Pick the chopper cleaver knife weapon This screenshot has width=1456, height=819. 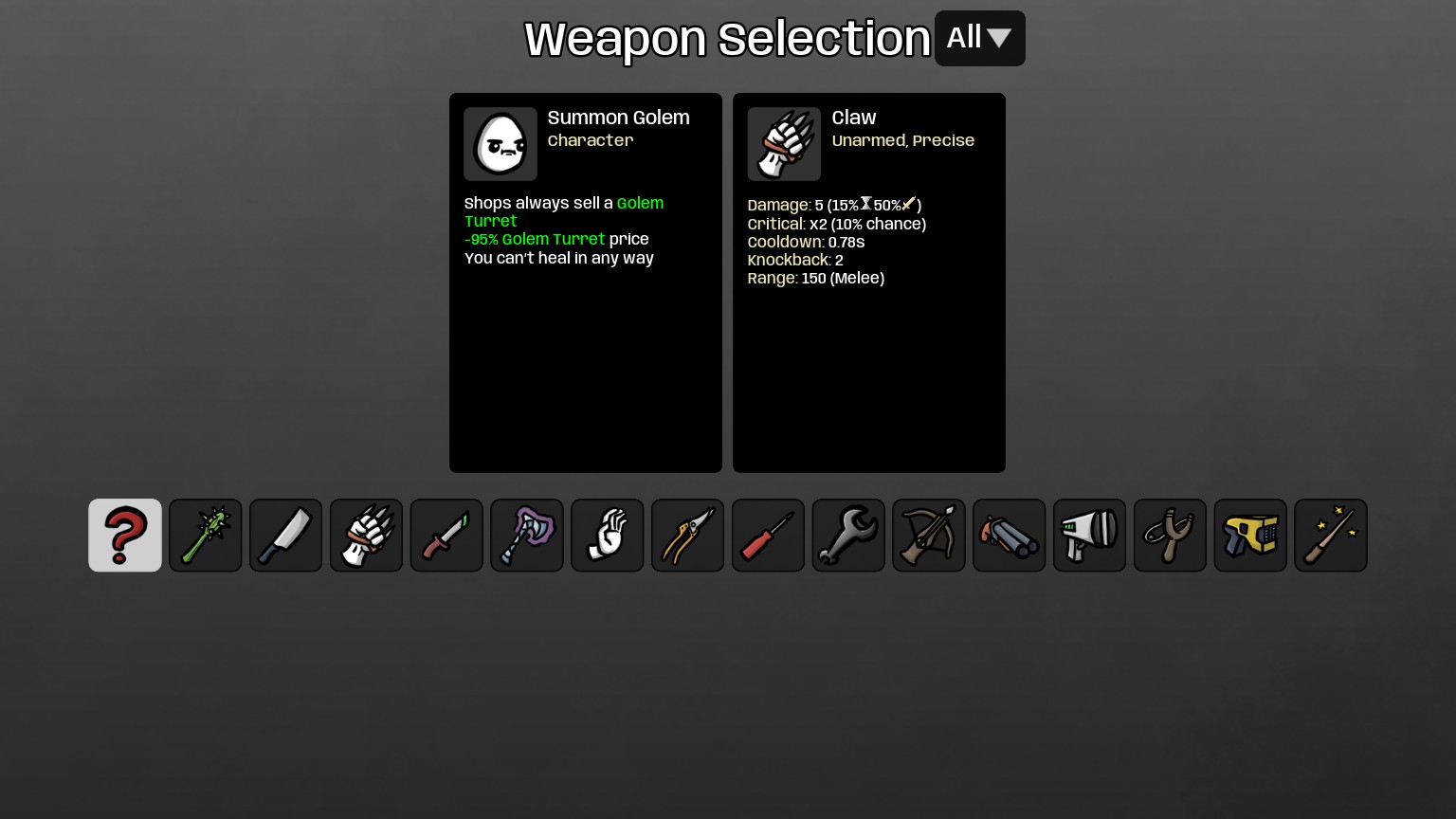(286, 536)
